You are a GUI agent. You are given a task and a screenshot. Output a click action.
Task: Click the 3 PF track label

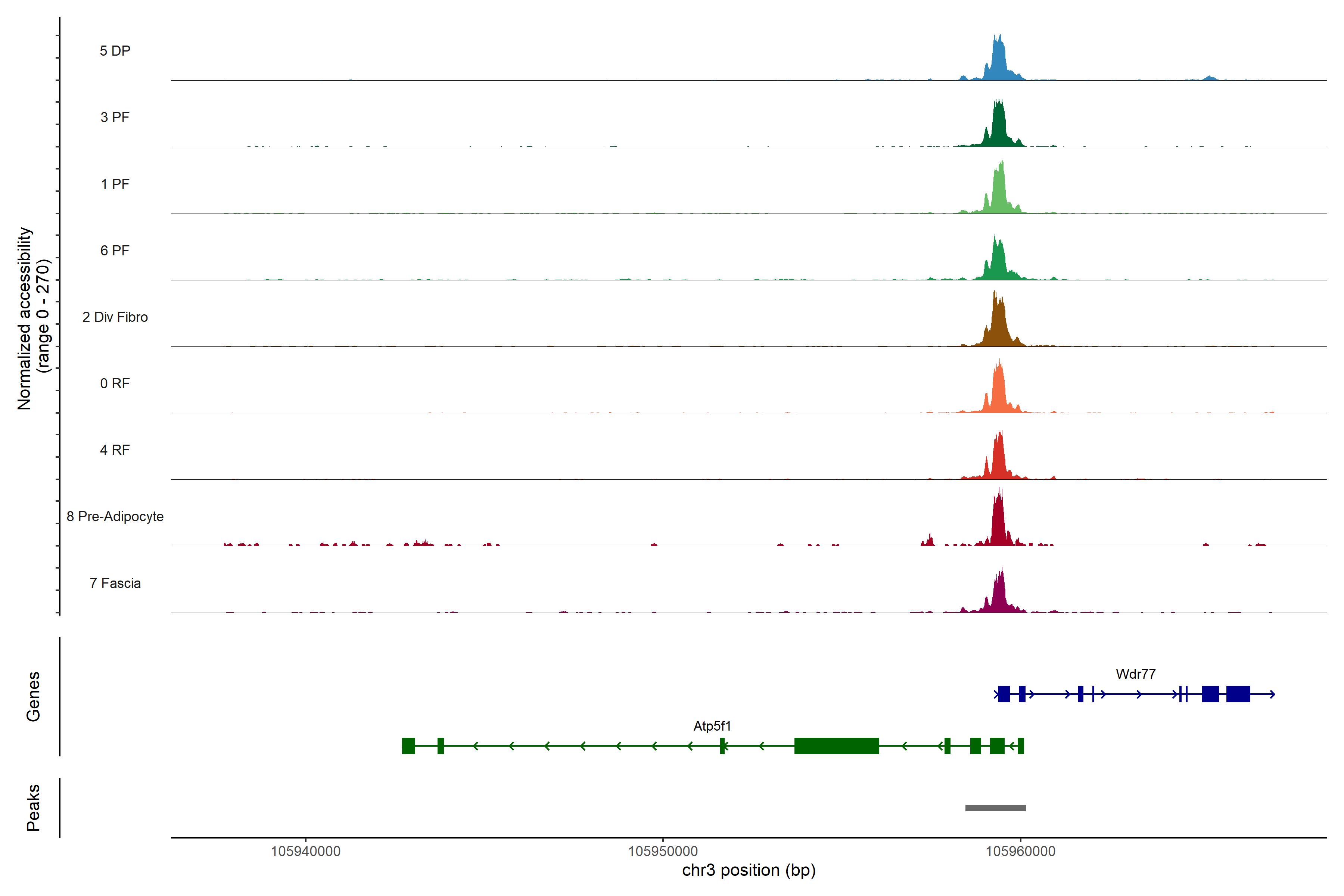[115, 117]
